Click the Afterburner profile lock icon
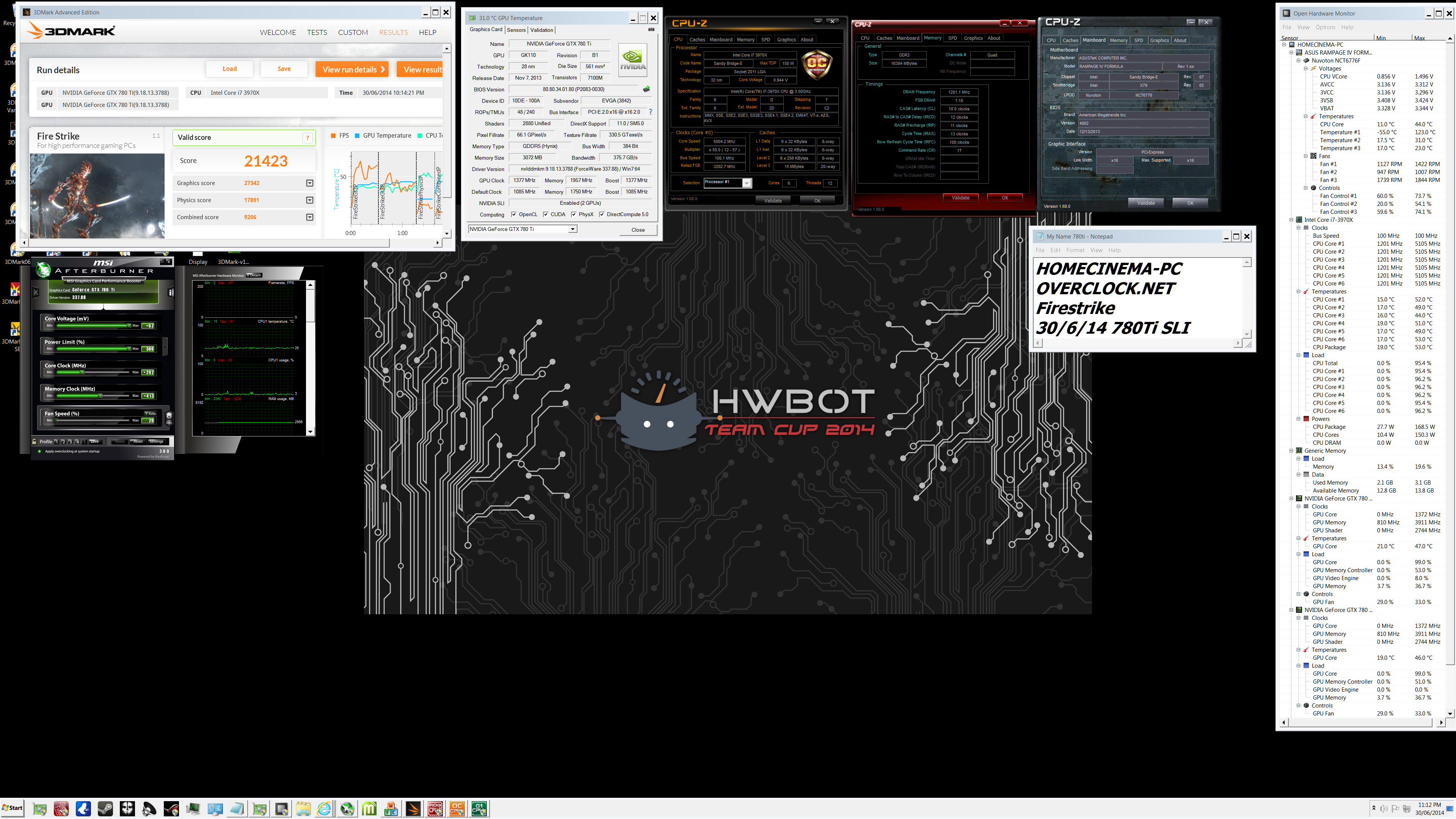Viewport: 1456px width, 819px height. pos(35,441)
